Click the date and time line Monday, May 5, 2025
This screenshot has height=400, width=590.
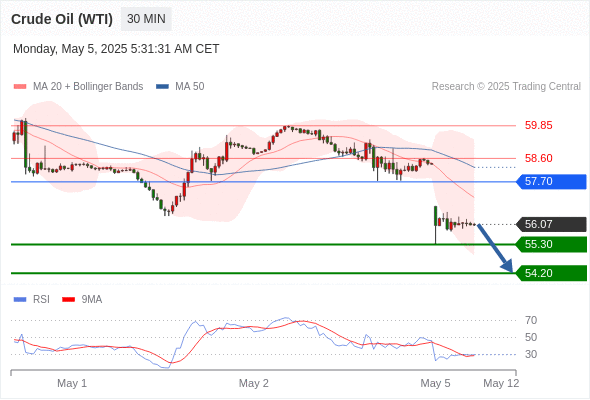pos(116,49)
